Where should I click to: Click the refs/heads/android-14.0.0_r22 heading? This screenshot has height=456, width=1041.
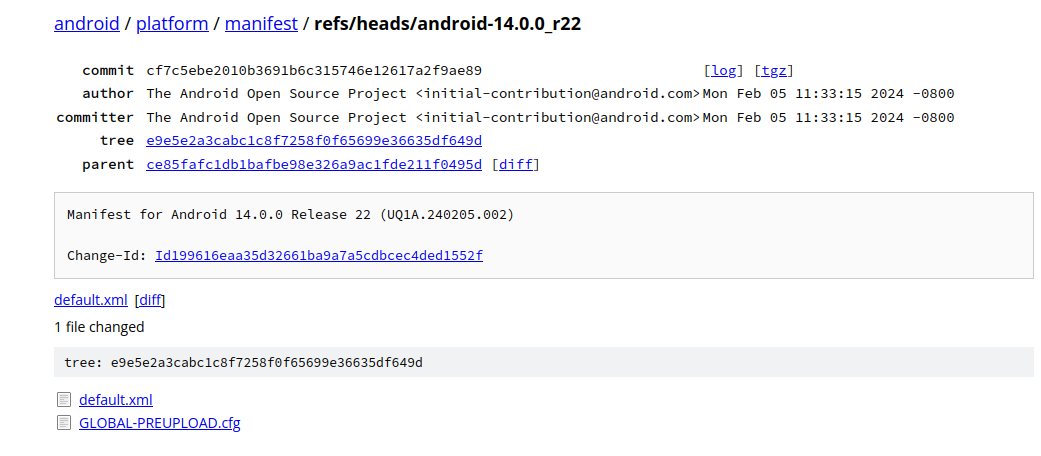[447, 23]
